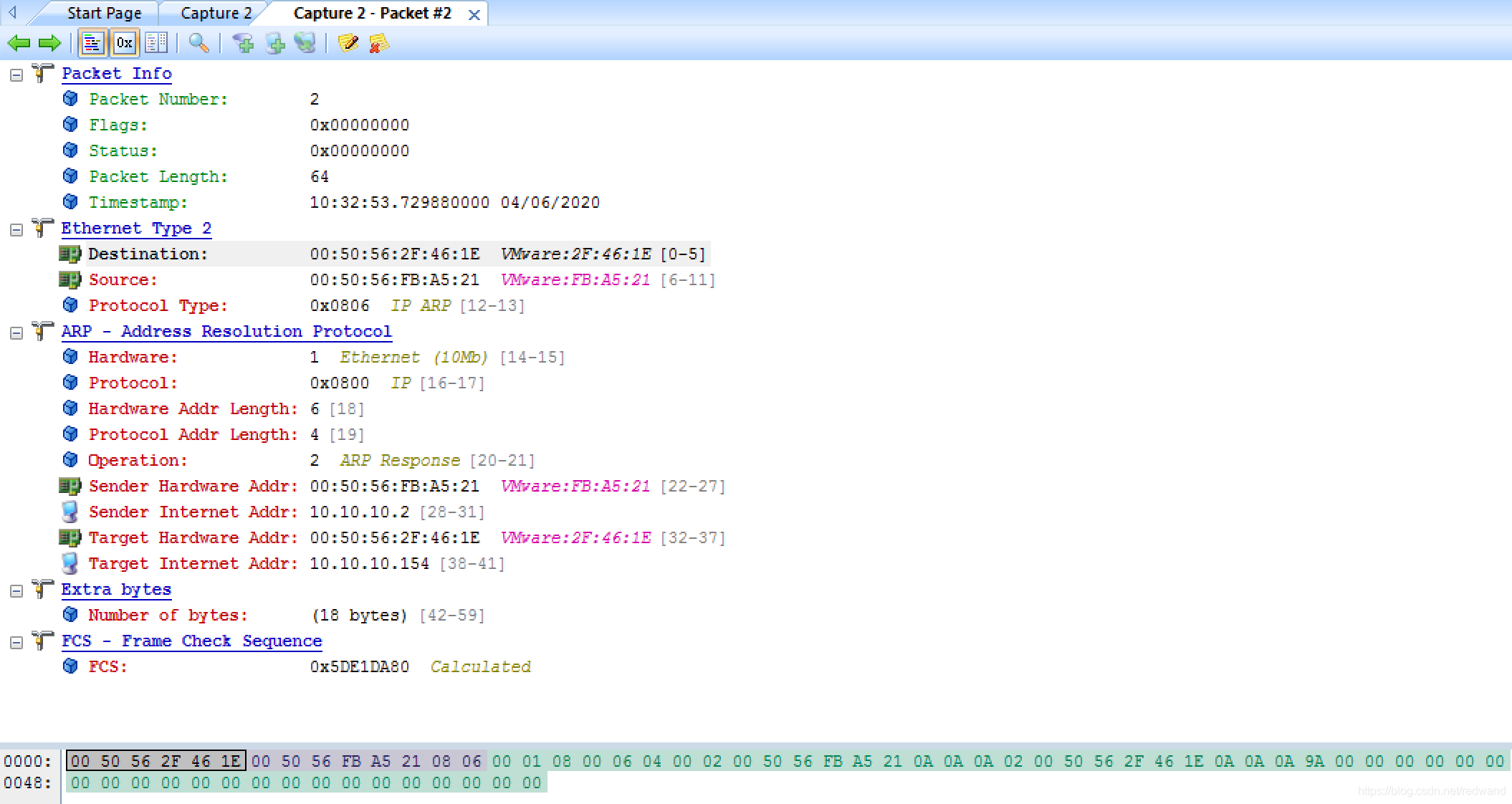Click the select related packets globe icon

click(305, 43)
